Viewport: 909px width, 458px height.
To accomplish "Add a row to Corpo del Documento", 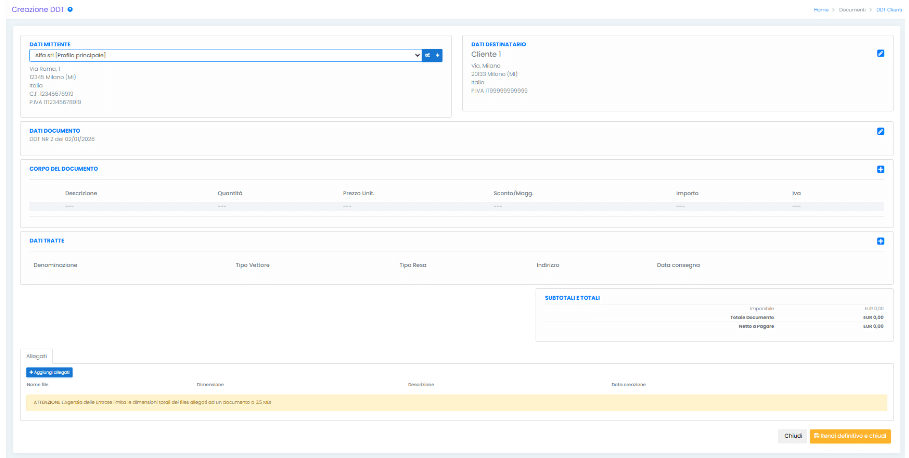I will click(x=880, y=169).
